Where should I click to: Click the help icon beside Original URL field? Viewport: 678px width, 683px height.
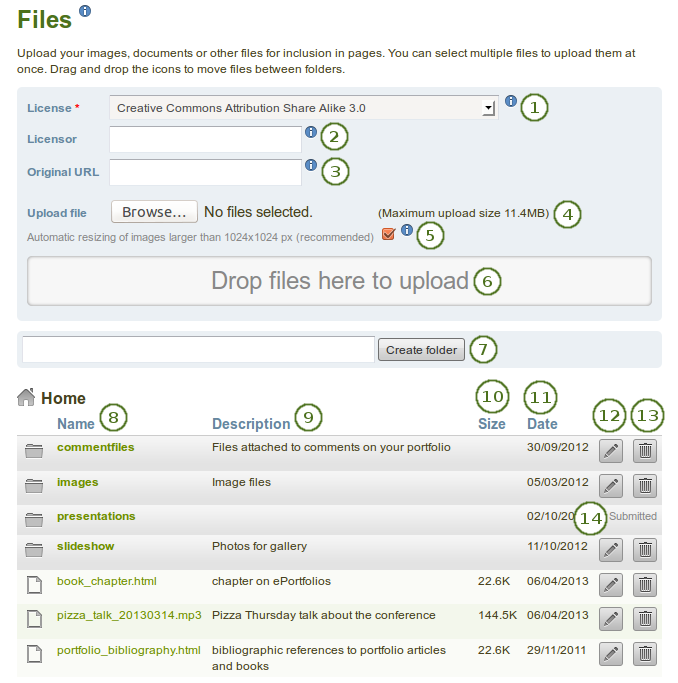[x=310, y=165]
